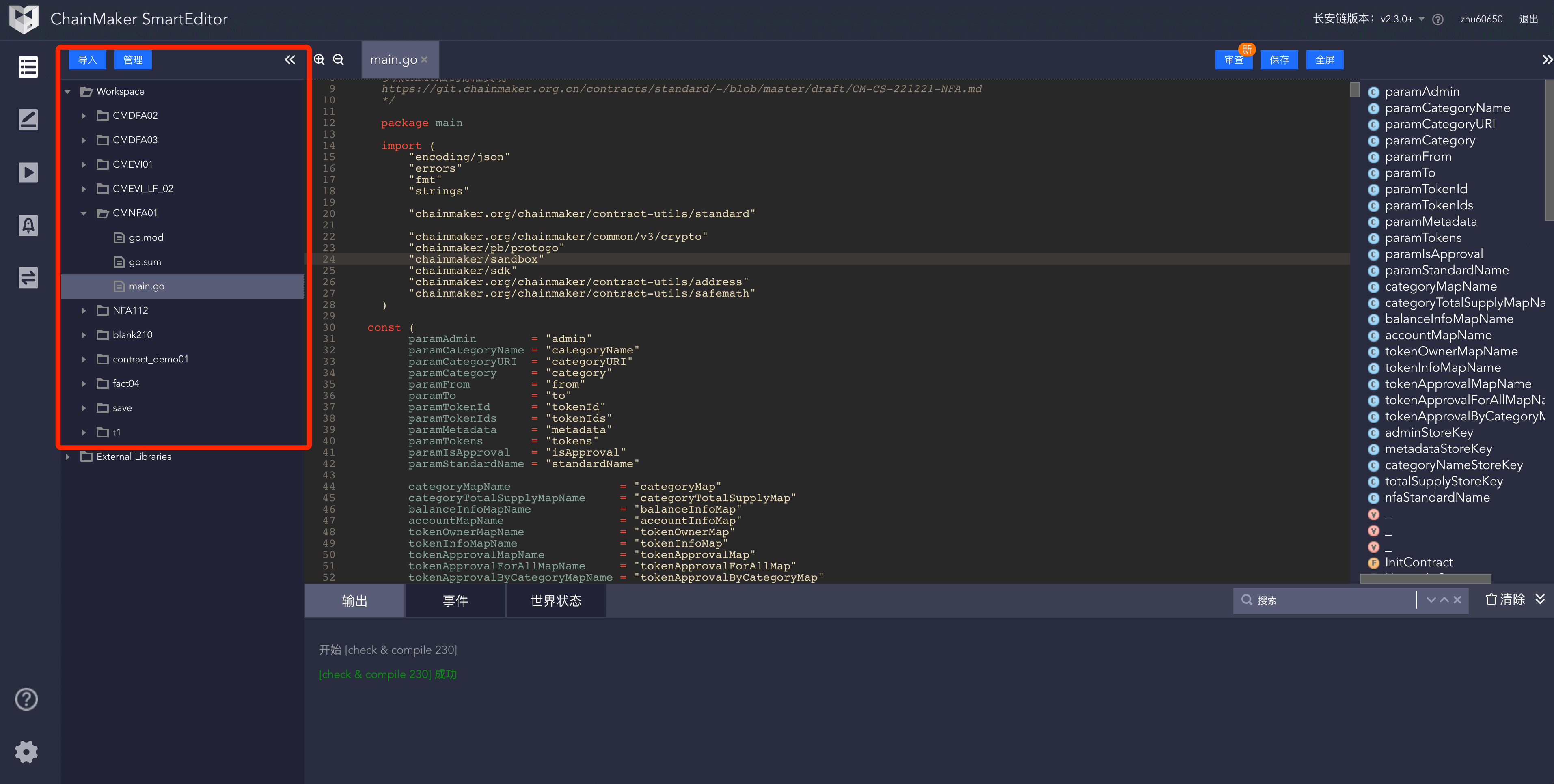
Task: Collapse the CMNFA01 folder
Action: [x=84, y=213]
